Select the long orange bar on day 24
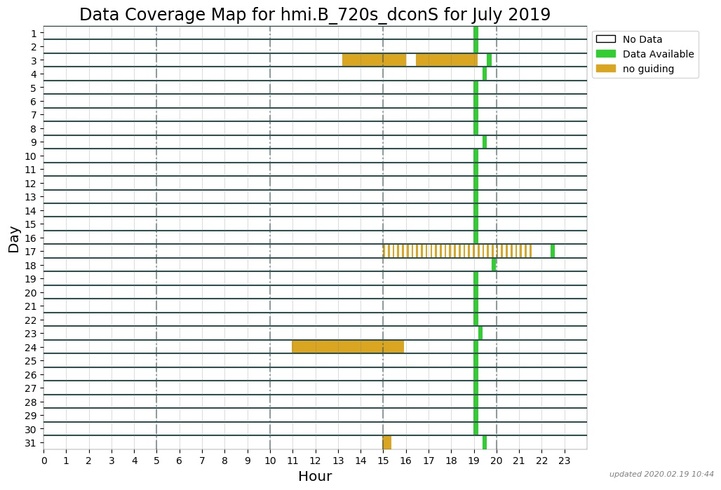Viewport: 721px width, 490px height. pos(348,347)
